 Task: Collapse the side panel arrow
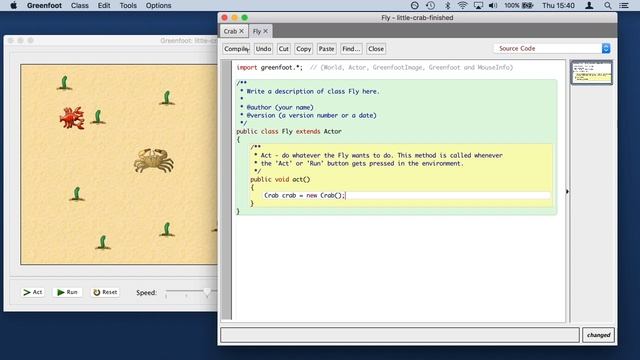[567, 191]
